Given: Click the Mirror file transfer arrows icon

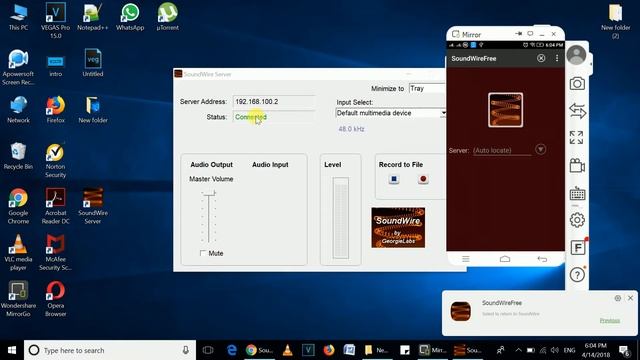Looking at the screenshot, I should click(x=577, y=111).
